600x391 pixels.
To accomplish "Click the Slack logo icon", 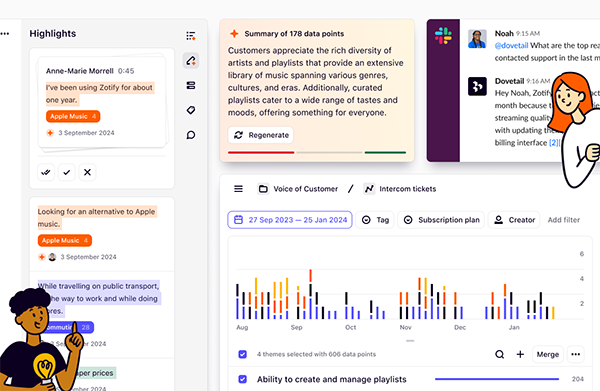I will (443, 36).
